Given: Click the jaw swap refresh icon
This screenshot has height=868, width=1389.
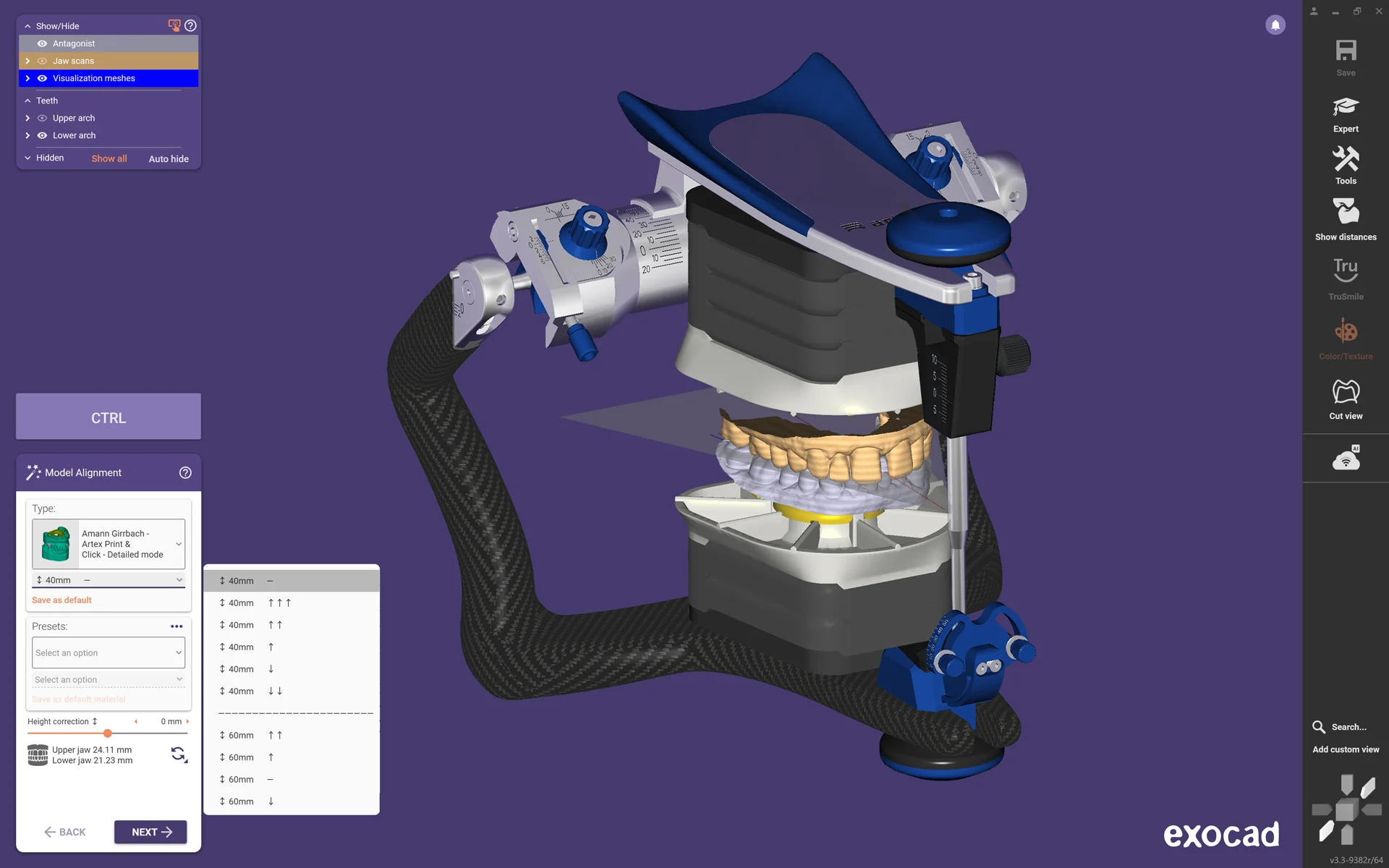Looking at the screenshot, I should pyautogui.click(x=178, y=754).
